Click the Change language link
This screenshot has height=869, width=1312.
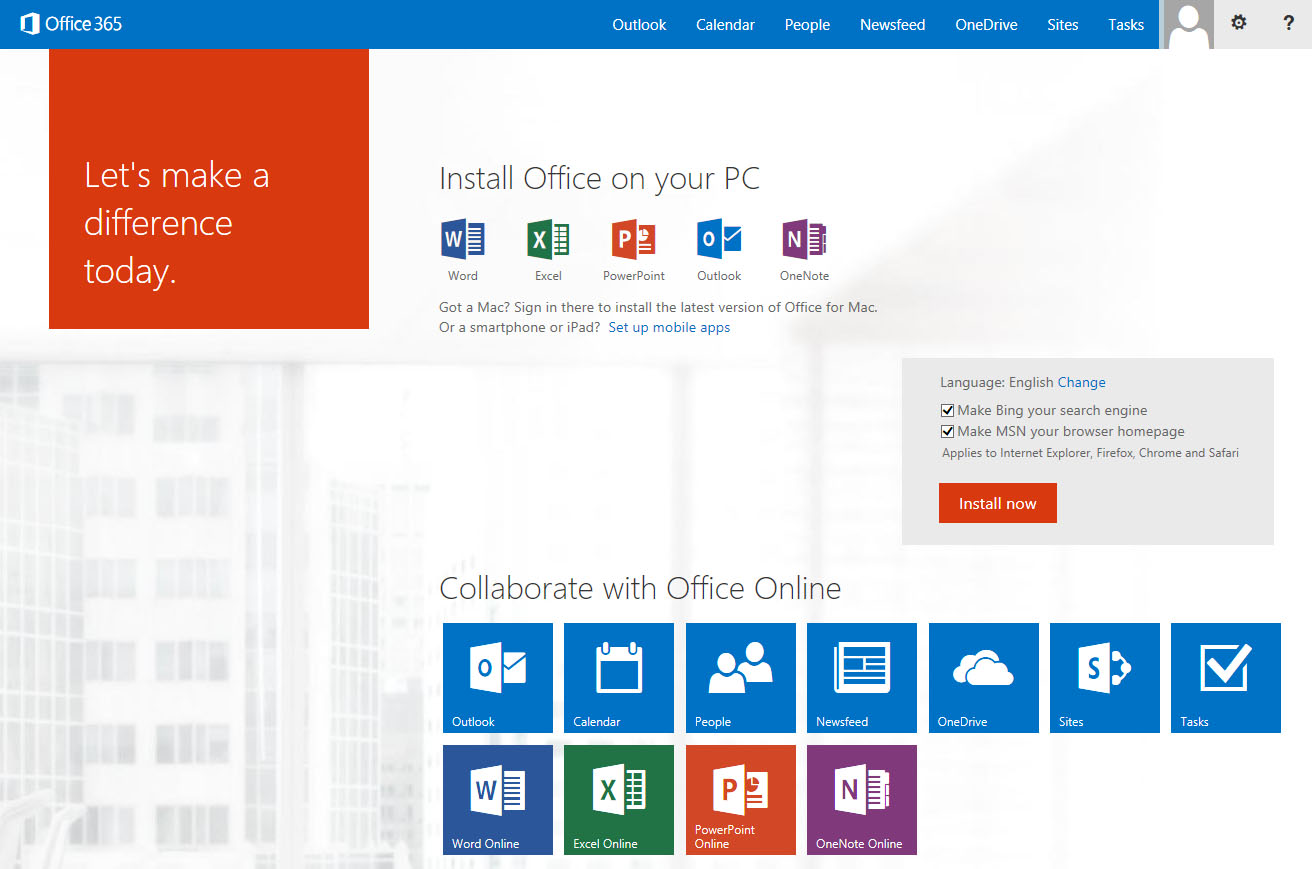click(1082, 382)
